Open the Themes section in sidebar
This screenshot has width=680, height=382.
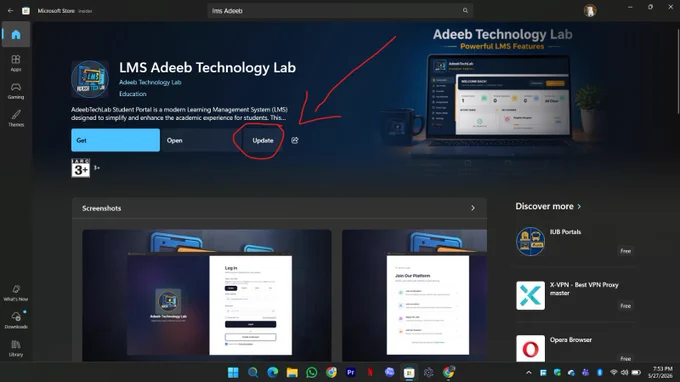pyautogui.click(x=16, y=118)
